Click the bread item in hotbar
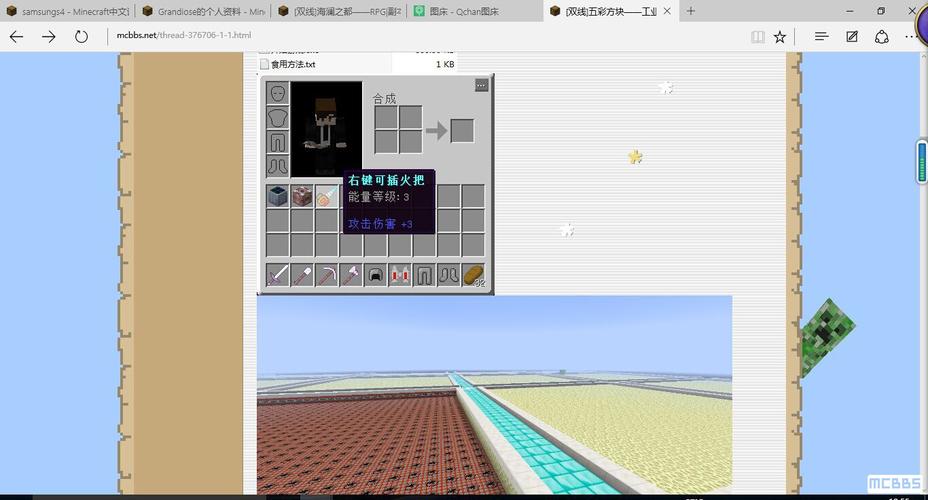 [473, 274]
